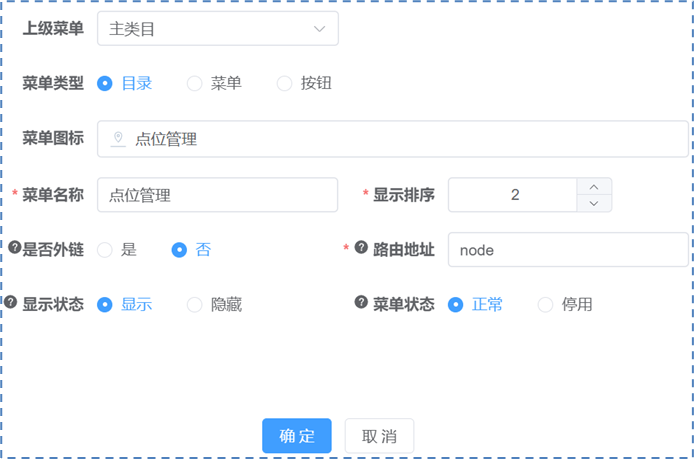Image resolution: width=694 pixels, height=459 pixels.
Task: Select 目录 menu type radio
Action: click(104, 84)
